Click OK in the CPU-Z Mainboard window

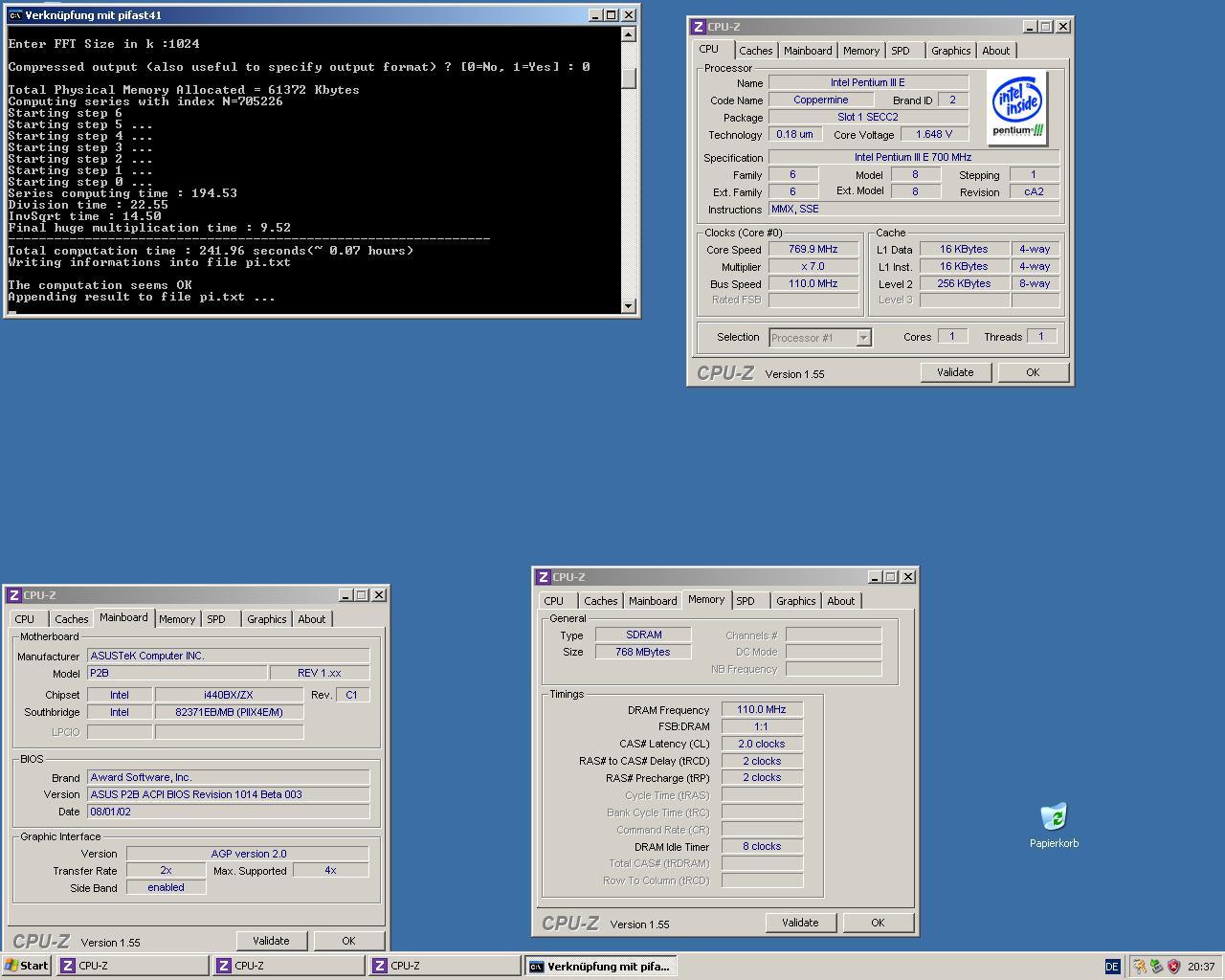click(x=348, y=941)
